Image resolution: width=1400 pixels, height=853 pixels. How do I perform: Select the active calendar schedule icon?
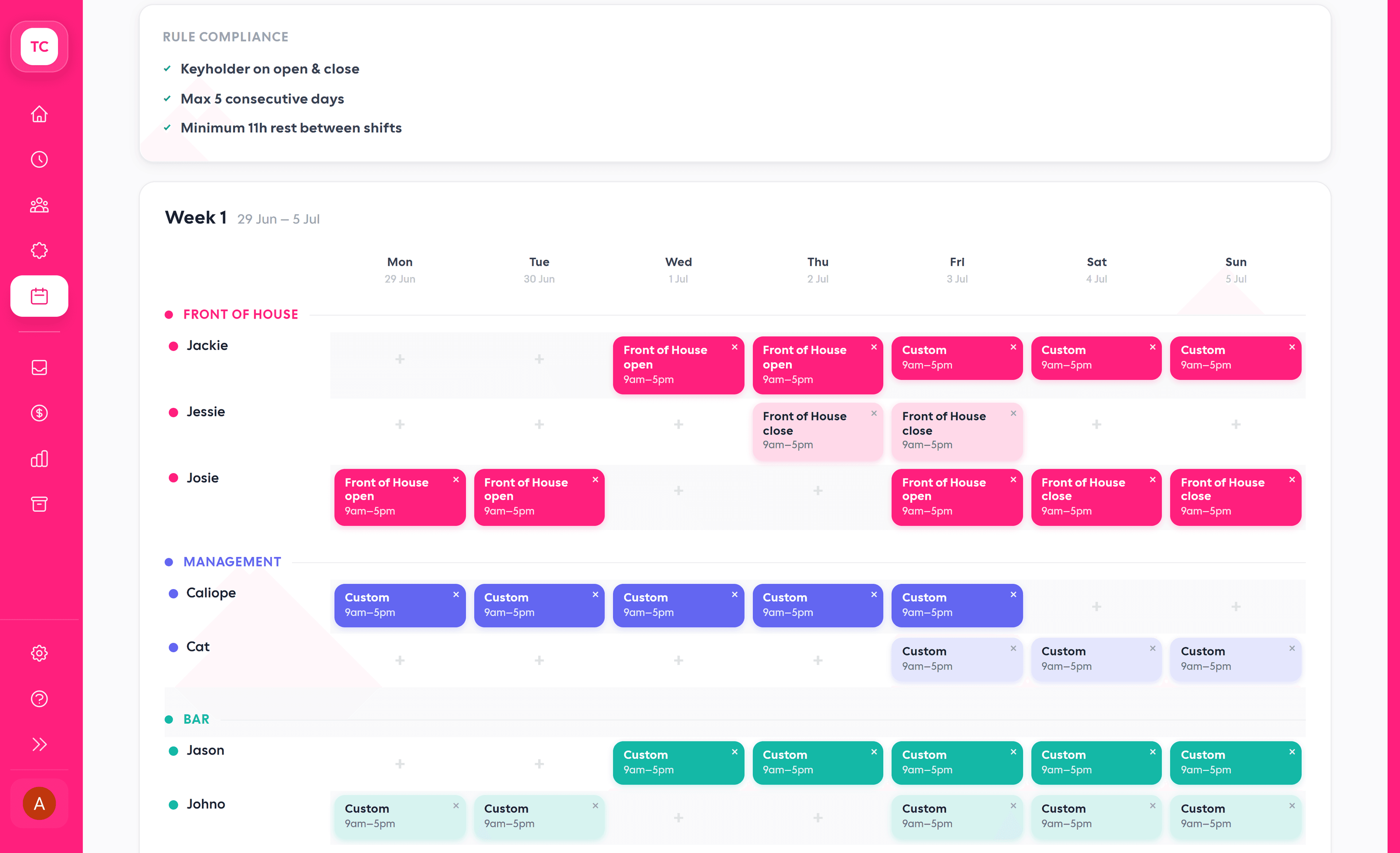39,296
